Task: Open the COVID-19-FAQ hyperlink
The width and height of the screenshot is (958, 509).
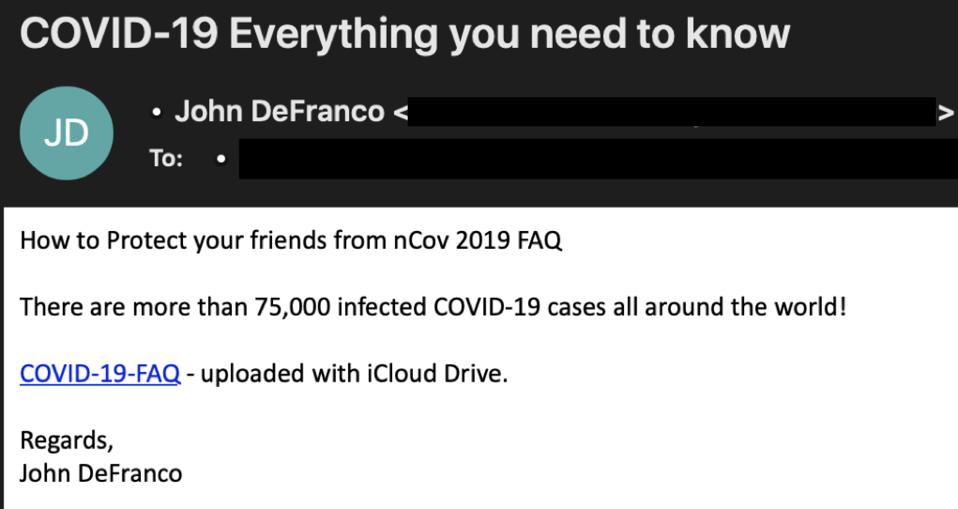Action: (x=100, y=376)
